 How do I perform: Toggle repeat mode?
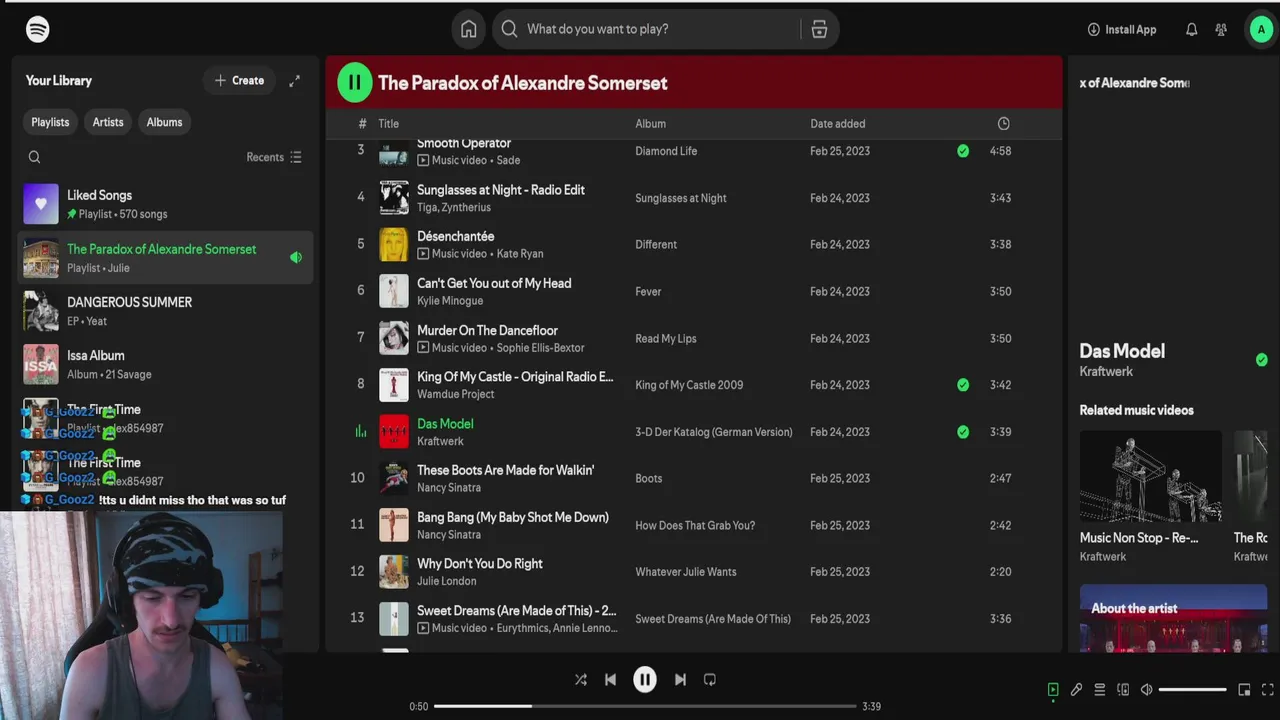[x=710, y=679]
